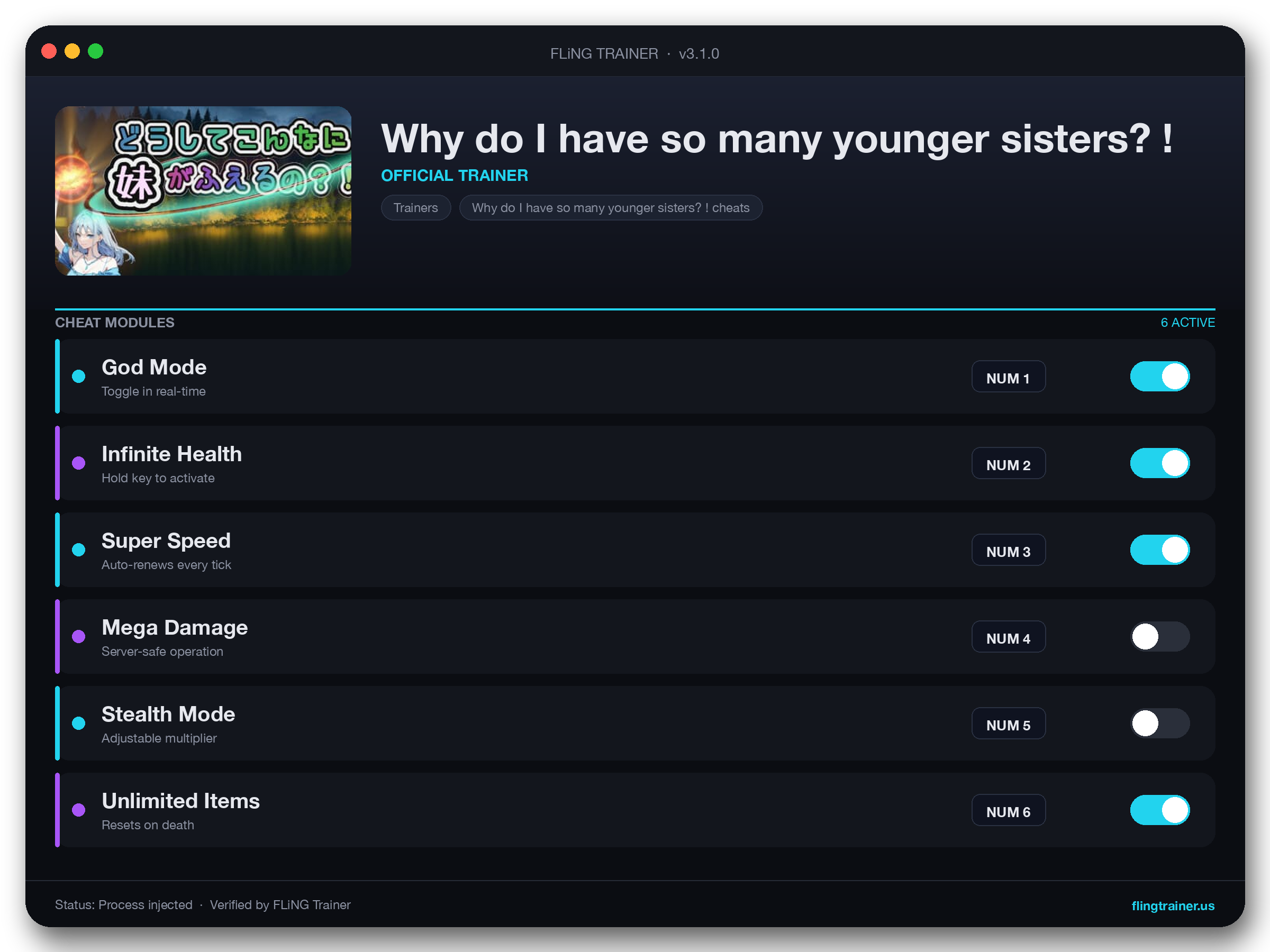The height and width of the screenshot is (952, 1270).
Task: Click 'Verified by FLiNG Trainer' text
Action: (280, 904)
